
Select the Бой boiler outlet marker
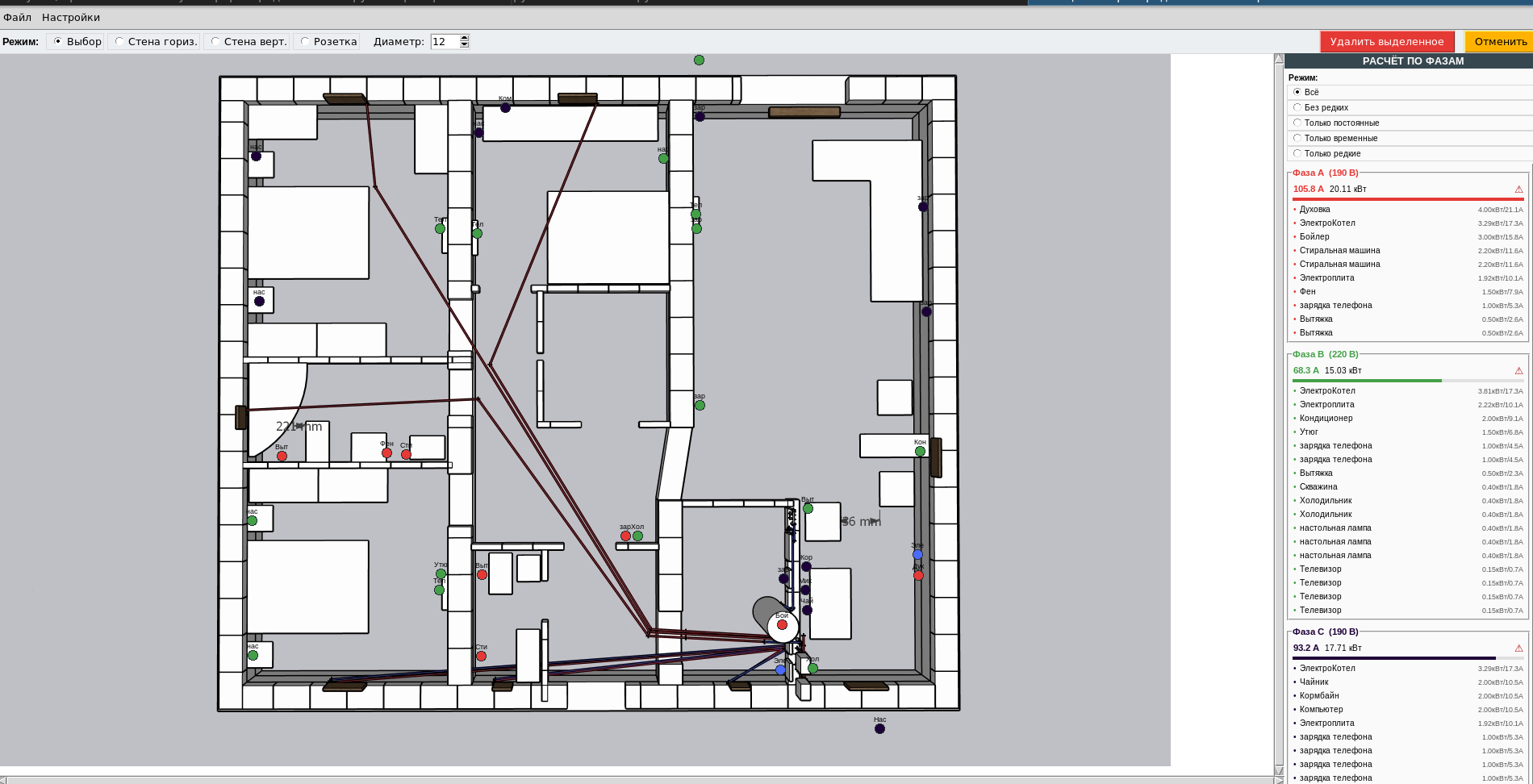point(782,624)
